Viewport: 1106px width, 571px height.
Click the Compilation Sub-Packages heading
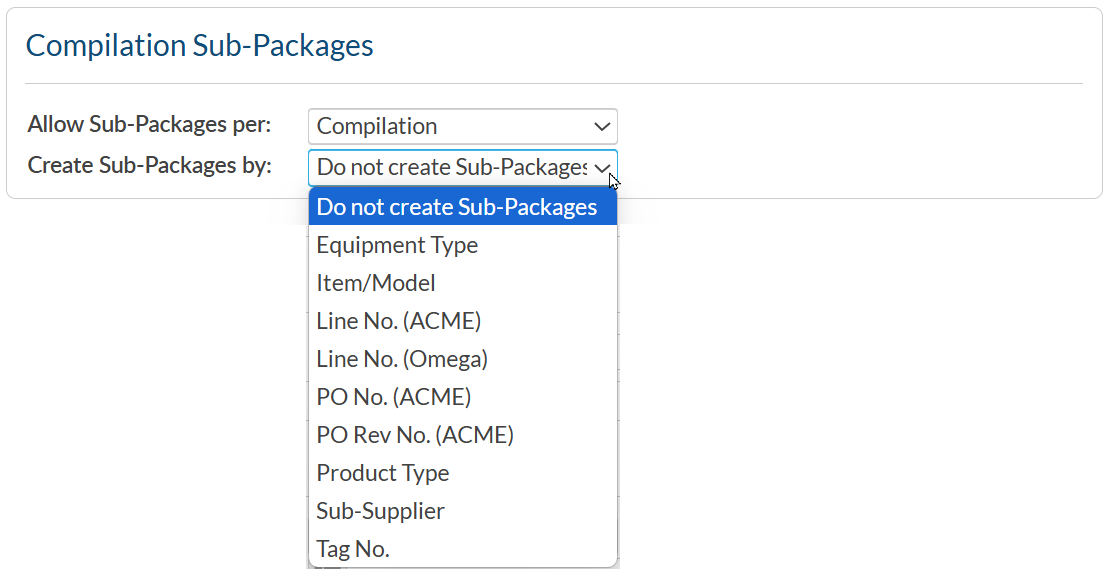199,46
